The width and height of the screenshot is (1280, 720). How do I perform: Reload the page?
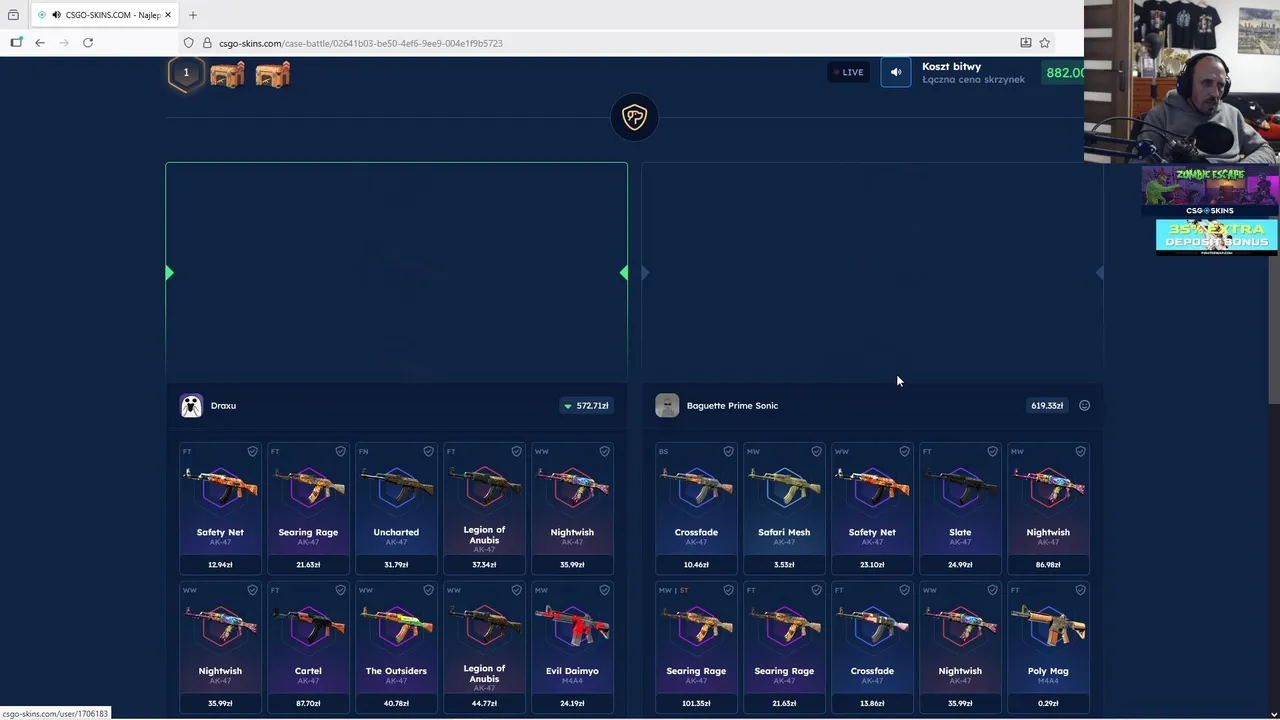click(88, 43)
